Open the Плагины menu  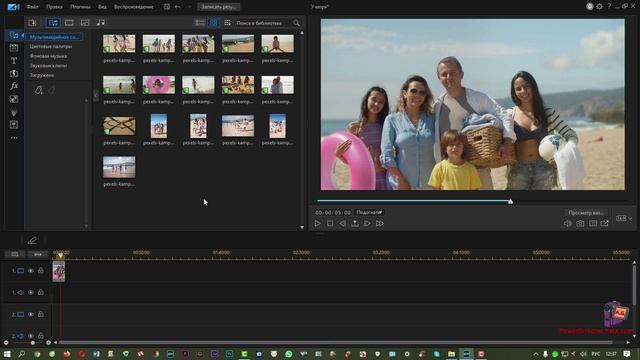coord(80,7)
